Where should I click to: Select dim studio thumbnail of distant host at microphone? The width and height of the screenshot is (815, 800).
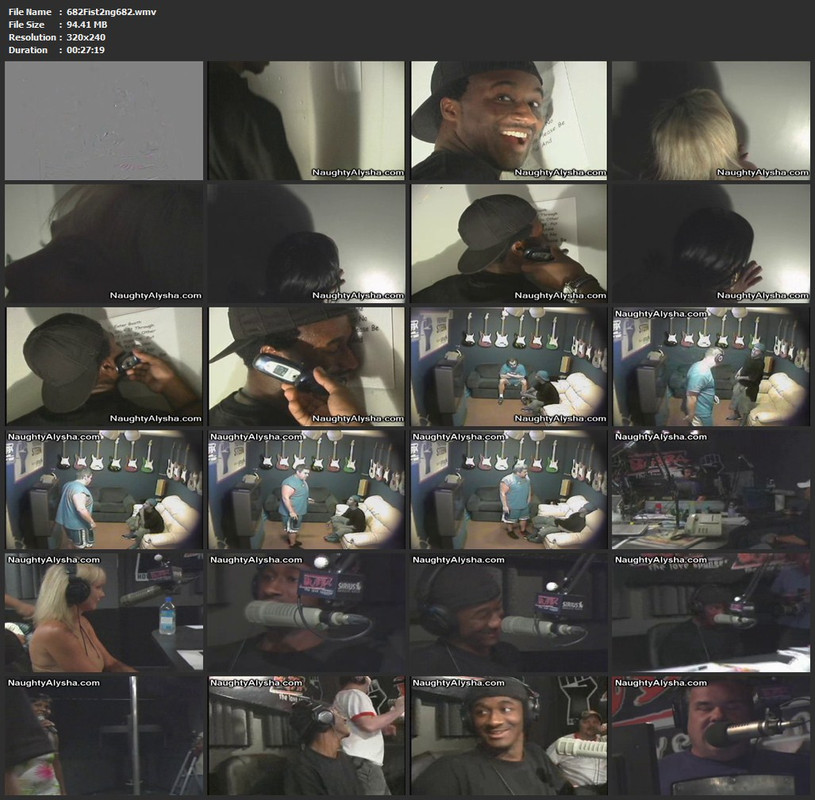[x=711, y=613]
